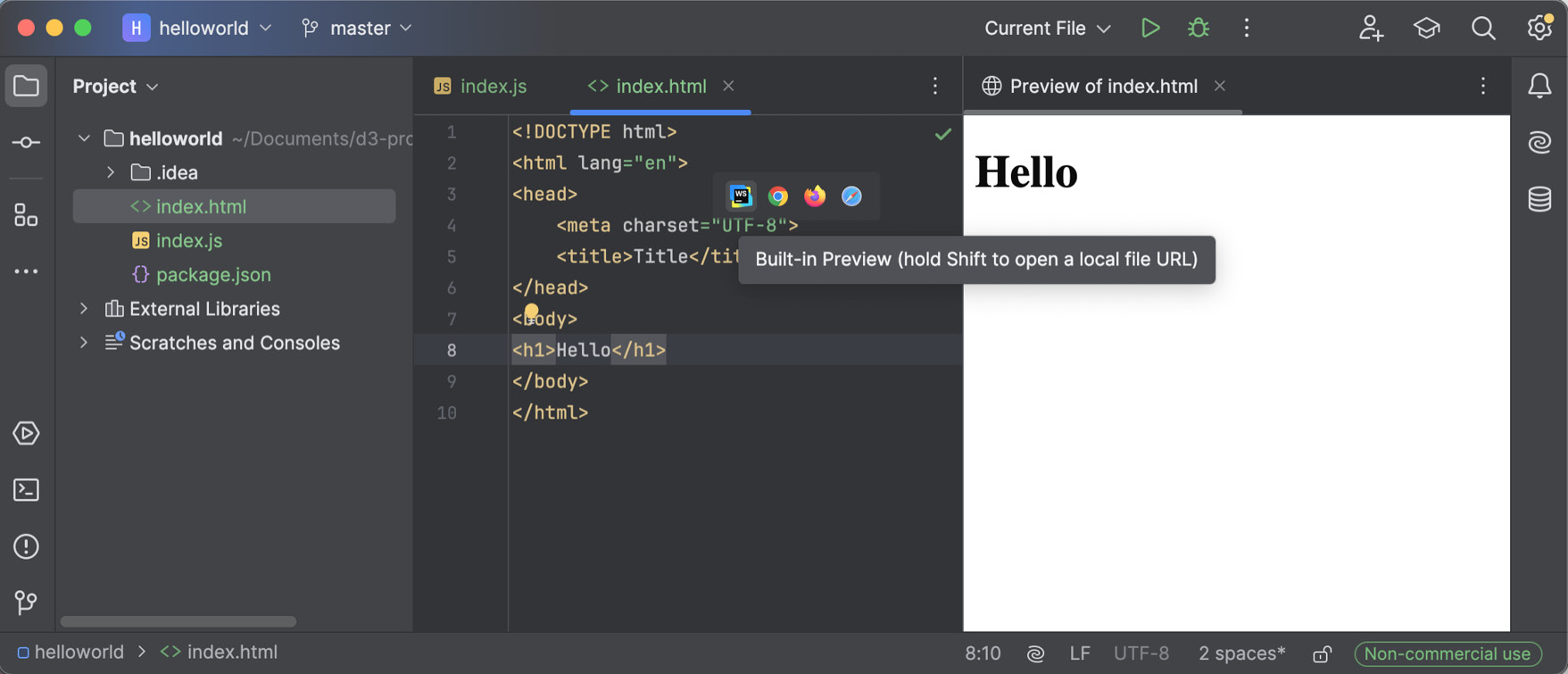Open IDE settings gear

[x=1539, y=29]
